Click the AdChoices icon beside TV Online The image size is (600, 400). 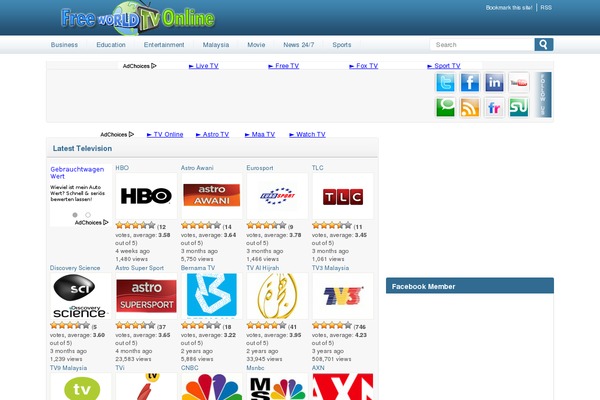coord(117,134)
